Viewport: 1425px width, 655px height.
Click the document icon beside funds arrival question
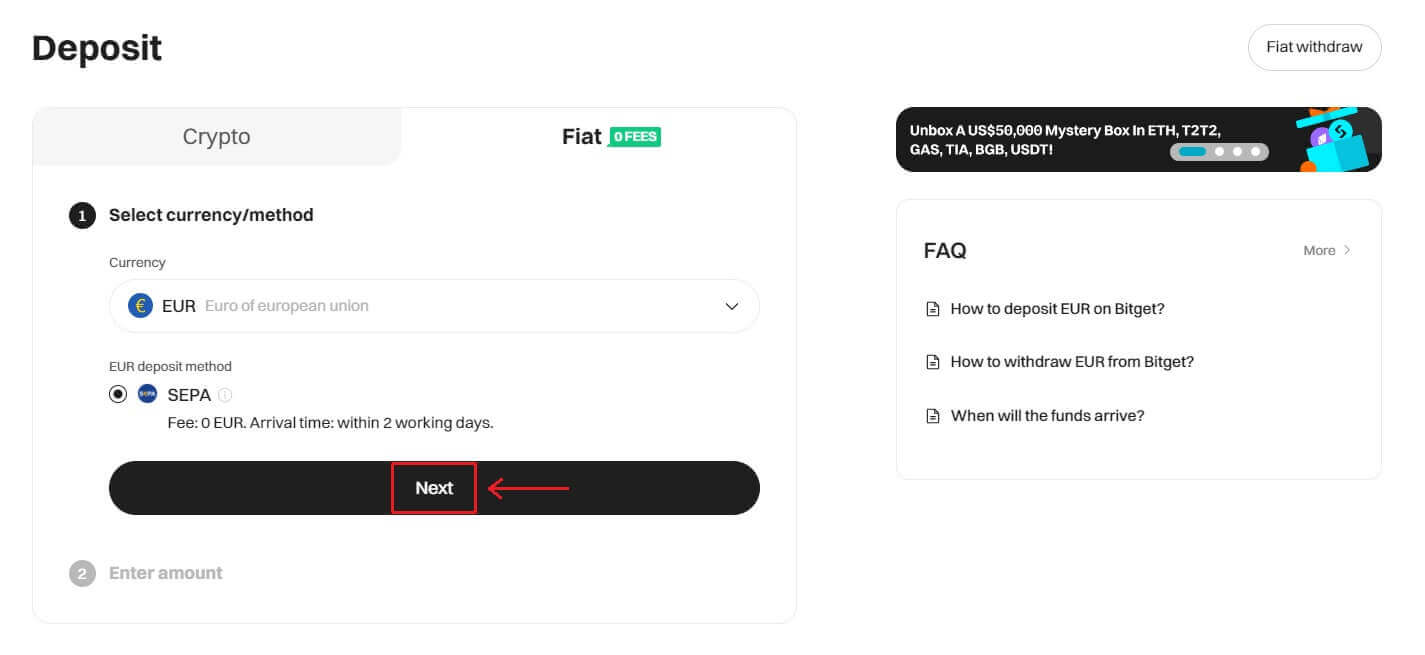click(933, 416)
